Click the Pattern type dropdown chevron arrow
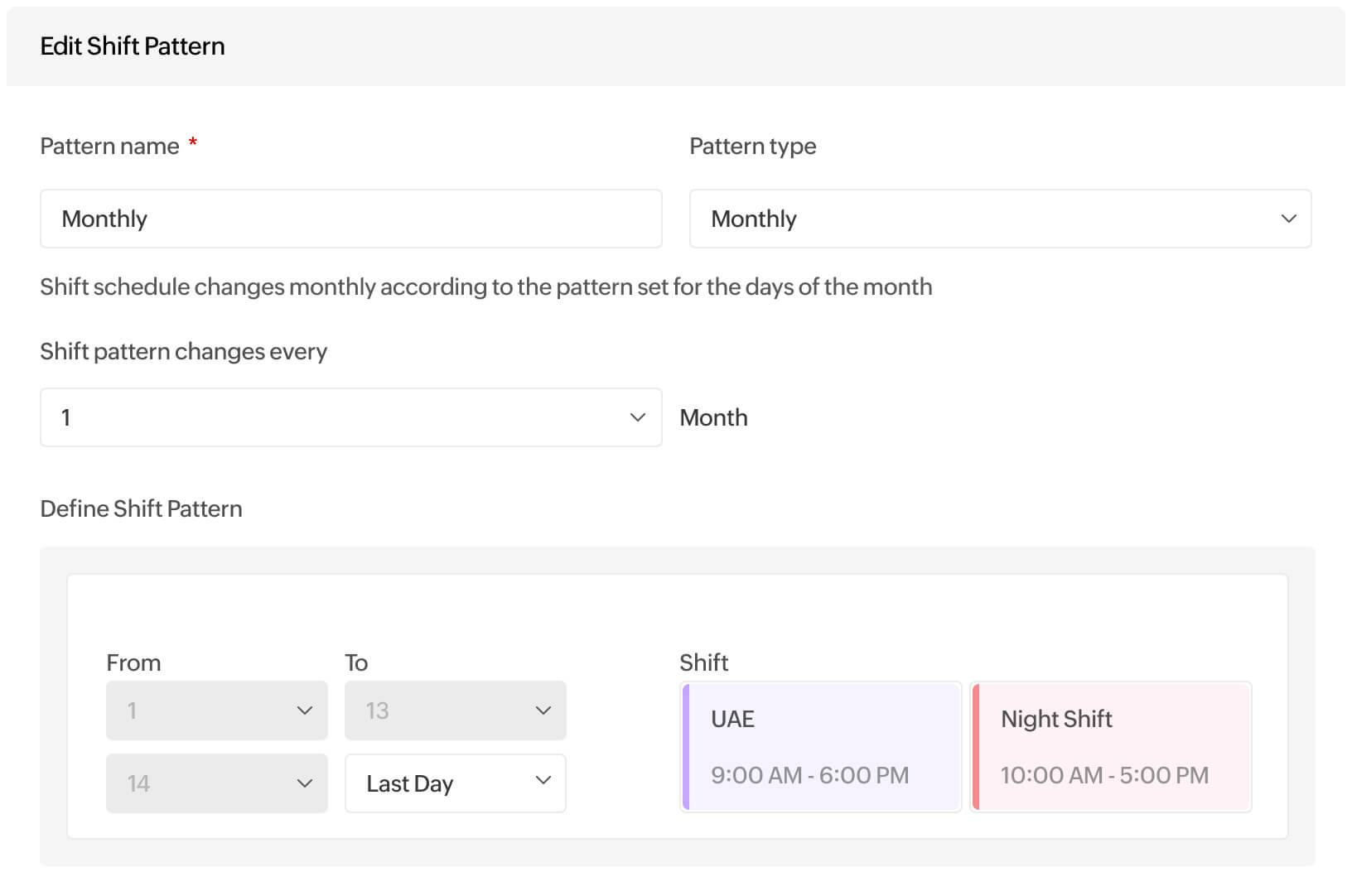Viewport: 1352px width, 896px height. click(1288, 219)
